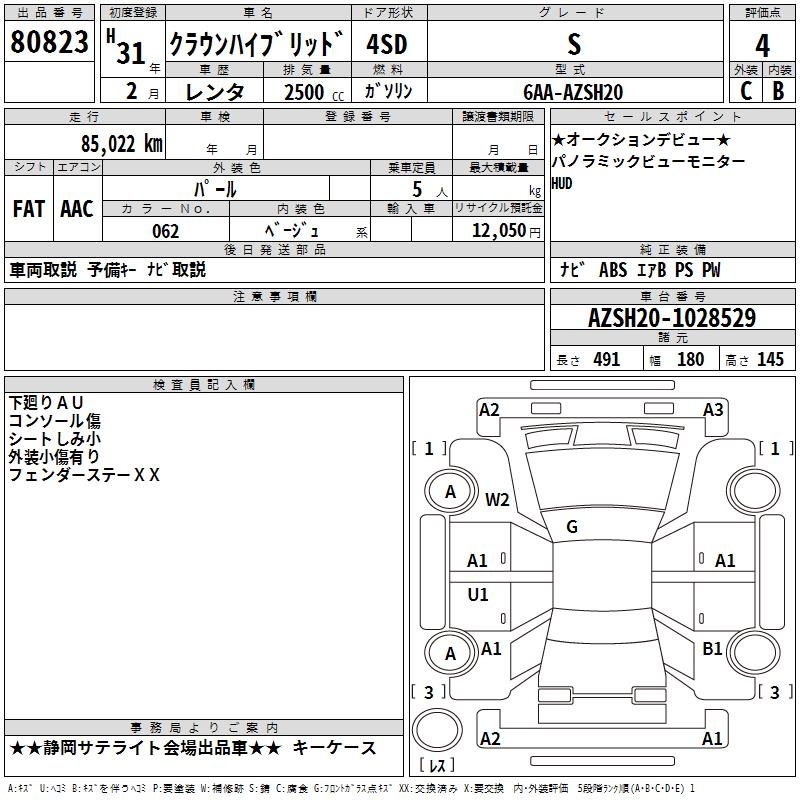
Task: Click interior color ベージュ
Action: pyautogui.click(x=292, y=231)
